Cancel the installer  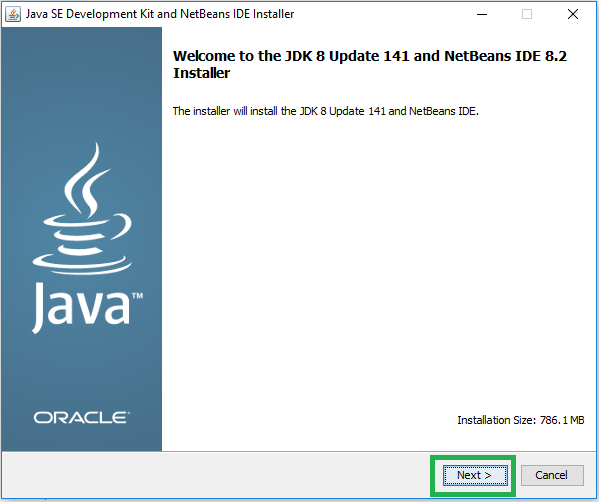tap(552, 475)
